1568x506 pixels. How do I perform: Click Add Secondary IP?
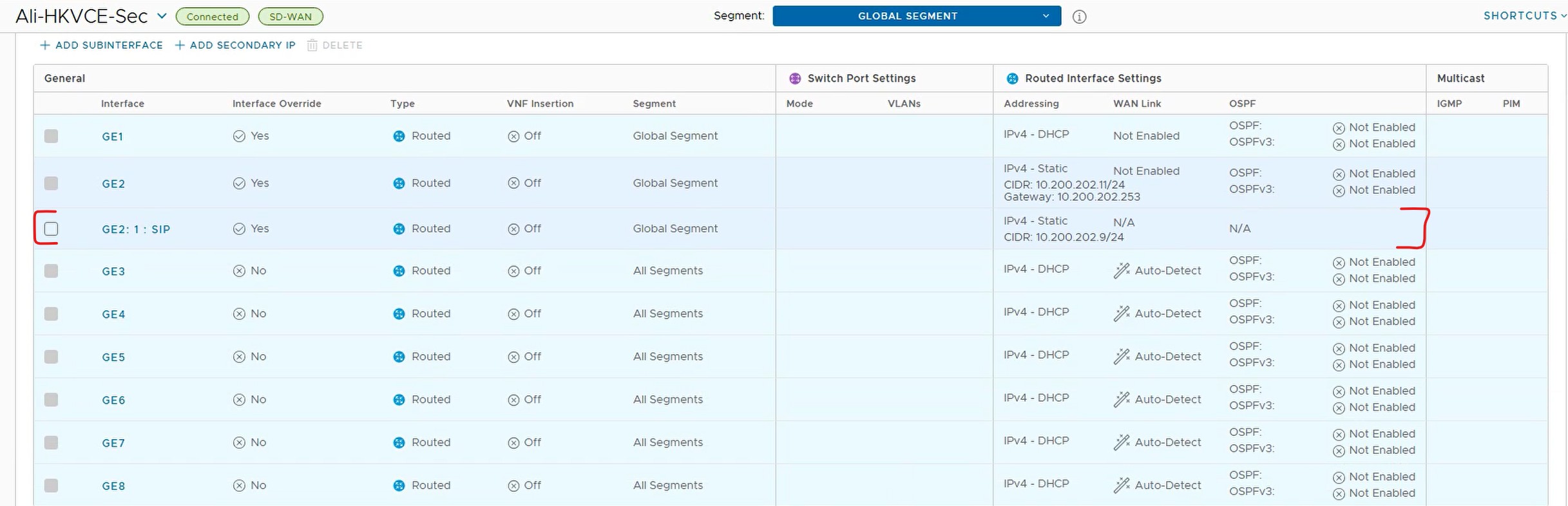235,45
